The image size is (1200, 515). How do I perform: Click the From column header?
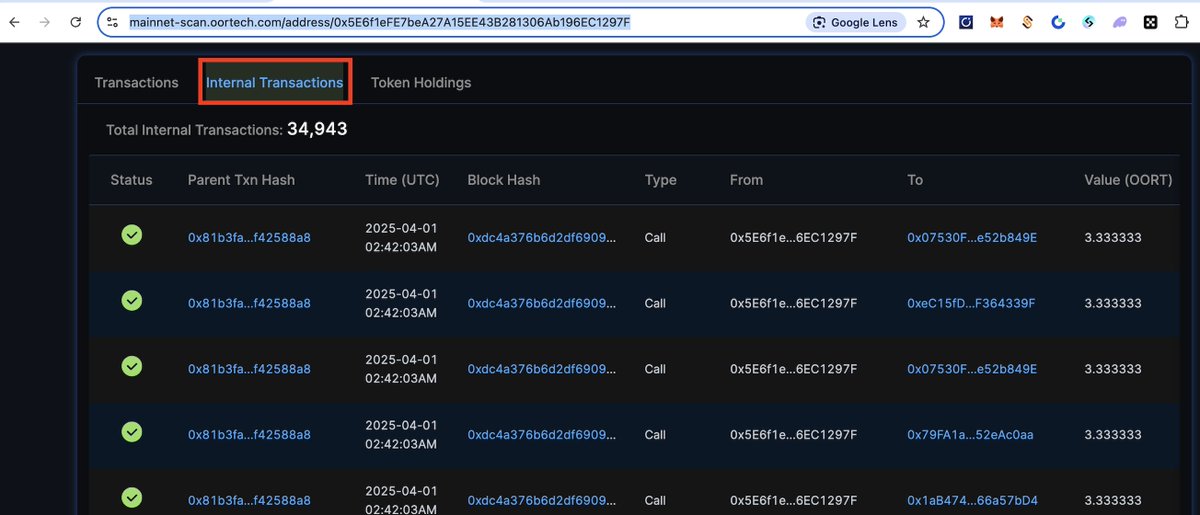(746, 180)
